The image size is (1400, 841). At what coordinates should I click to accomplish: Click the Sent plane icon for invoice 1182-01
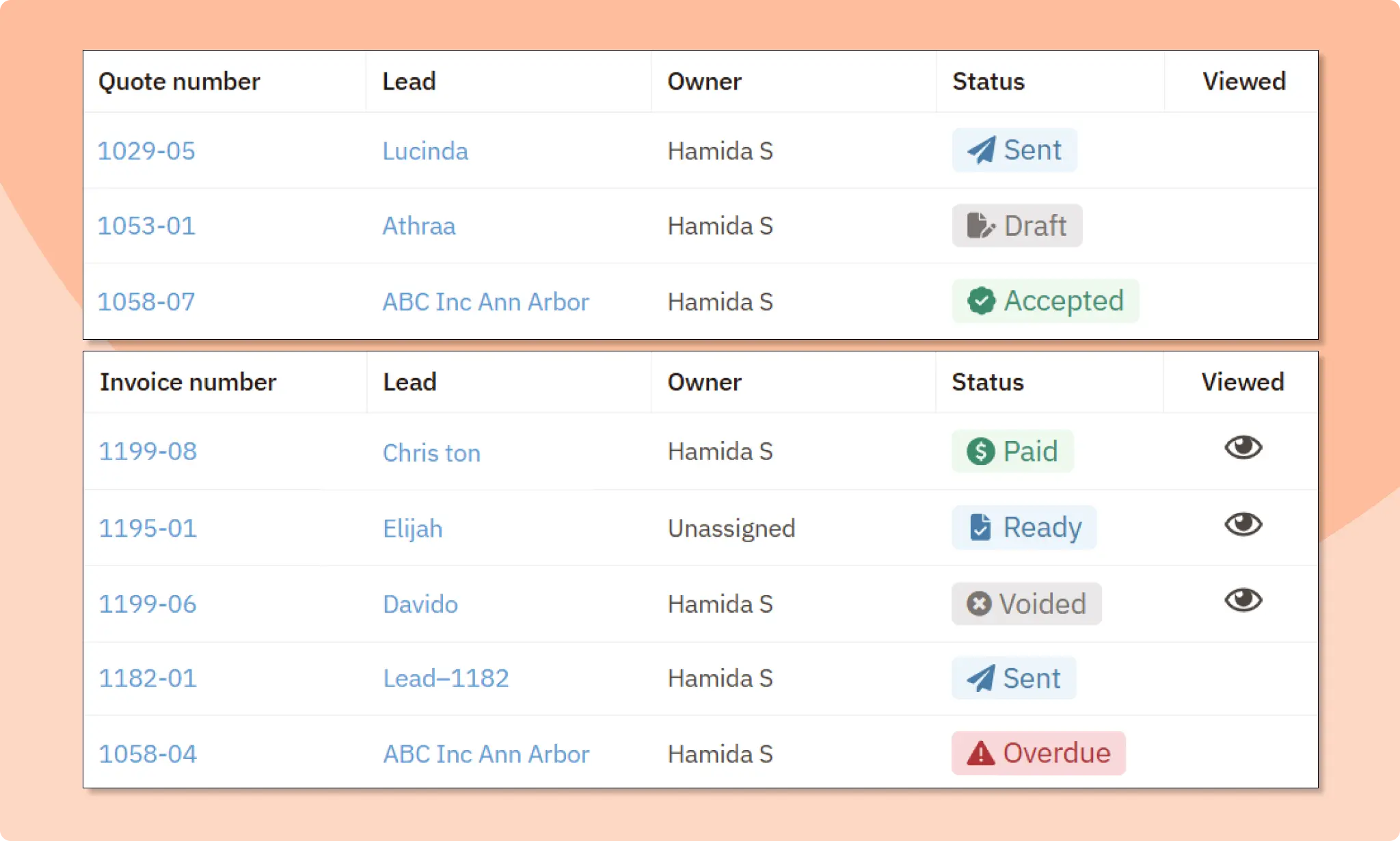(x=980, y=678)
